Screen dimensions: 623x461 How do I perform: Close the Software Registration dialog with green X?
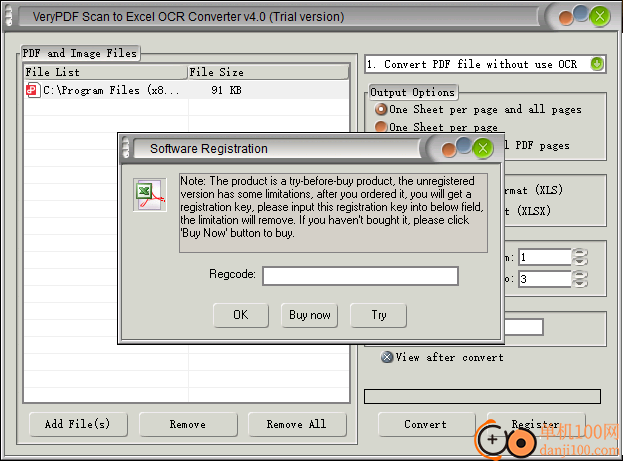pos(483,149)
